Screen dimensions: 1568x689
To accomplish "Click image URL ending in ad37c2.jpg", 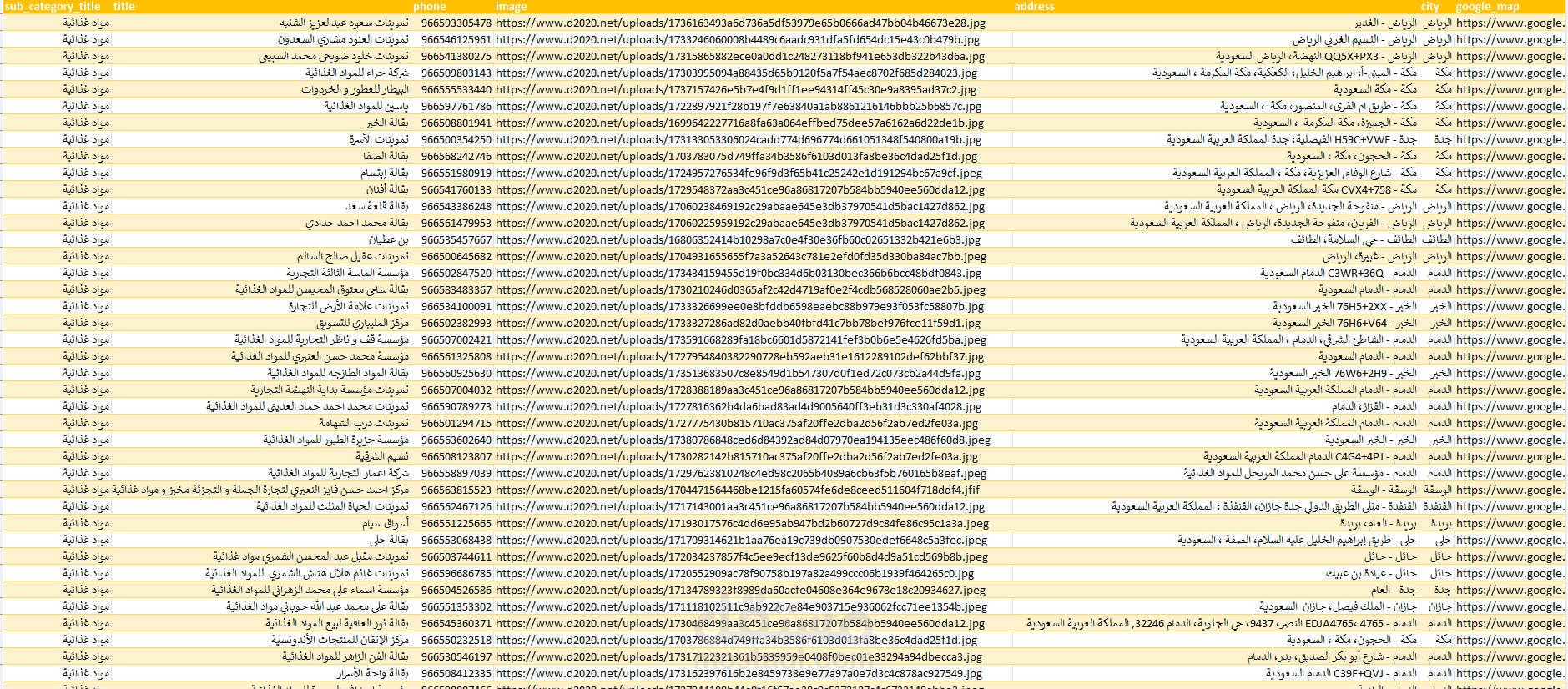I will 736,89.
